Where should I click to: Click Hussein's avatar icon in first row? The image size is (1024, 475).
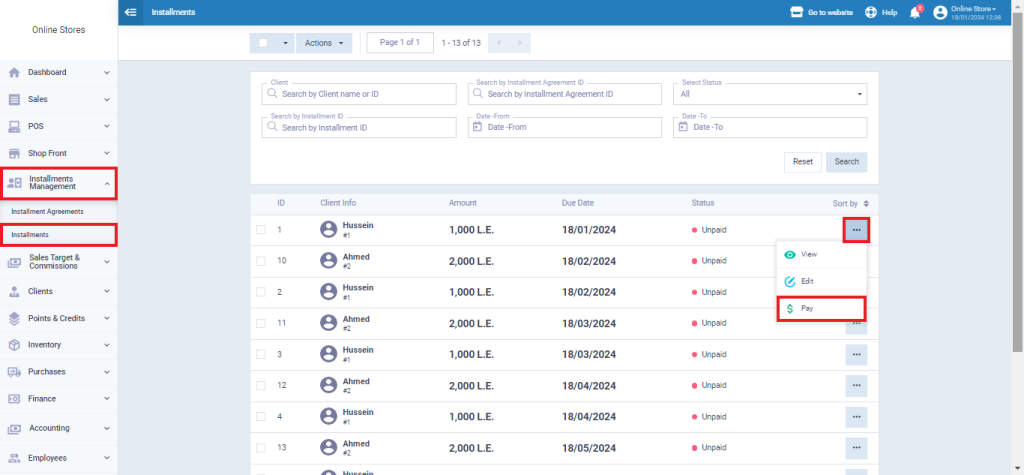click(328, 230)
